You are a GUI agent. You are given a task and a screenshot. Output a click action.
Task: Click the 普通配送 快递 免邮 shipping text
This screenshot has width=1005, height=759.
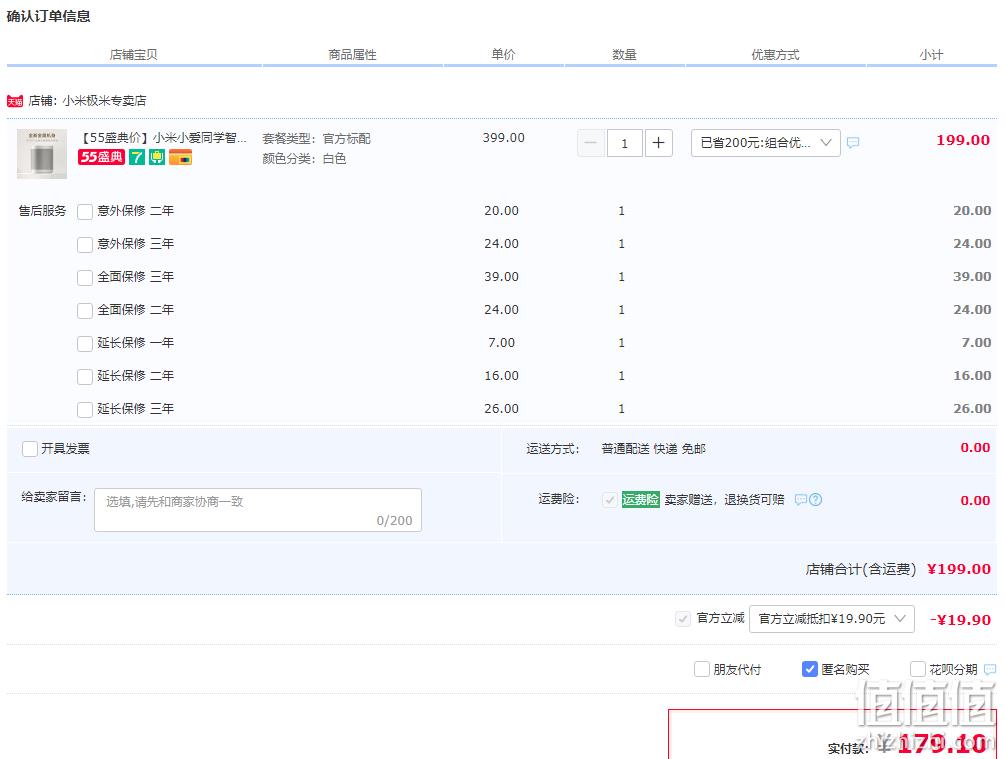(x=653, y=449)
